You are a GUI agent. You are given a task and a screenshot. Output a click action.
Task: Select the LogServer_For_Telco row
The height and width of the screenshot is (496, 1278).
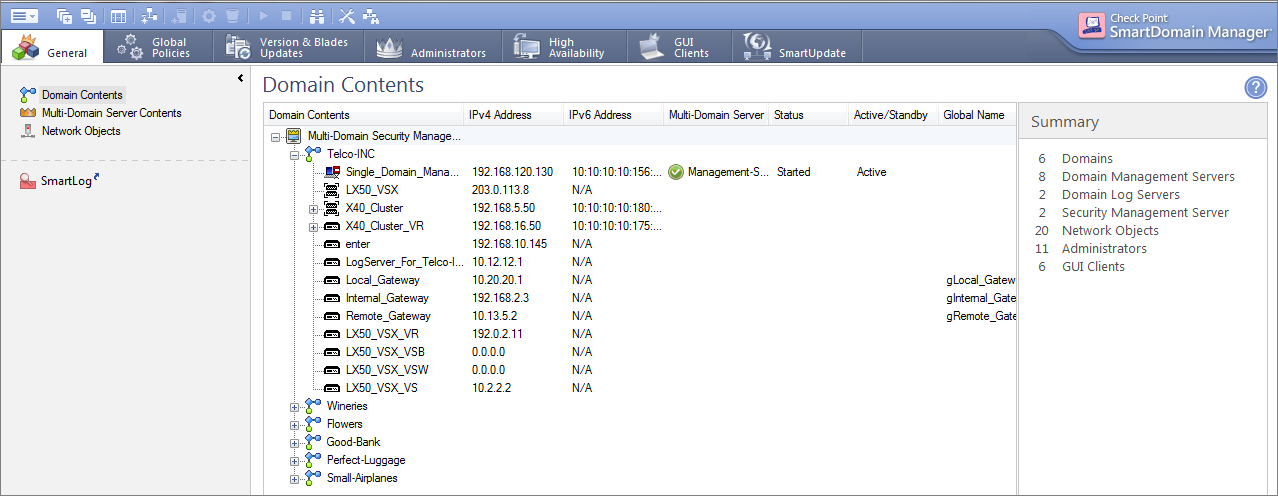tap(640, 262)
